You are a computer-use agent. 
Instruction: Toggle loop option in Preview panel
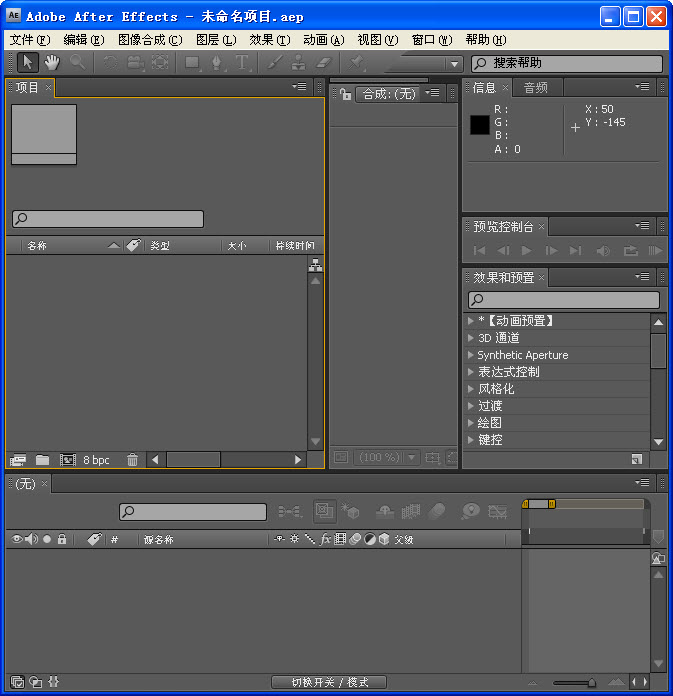tap(631, 251)
